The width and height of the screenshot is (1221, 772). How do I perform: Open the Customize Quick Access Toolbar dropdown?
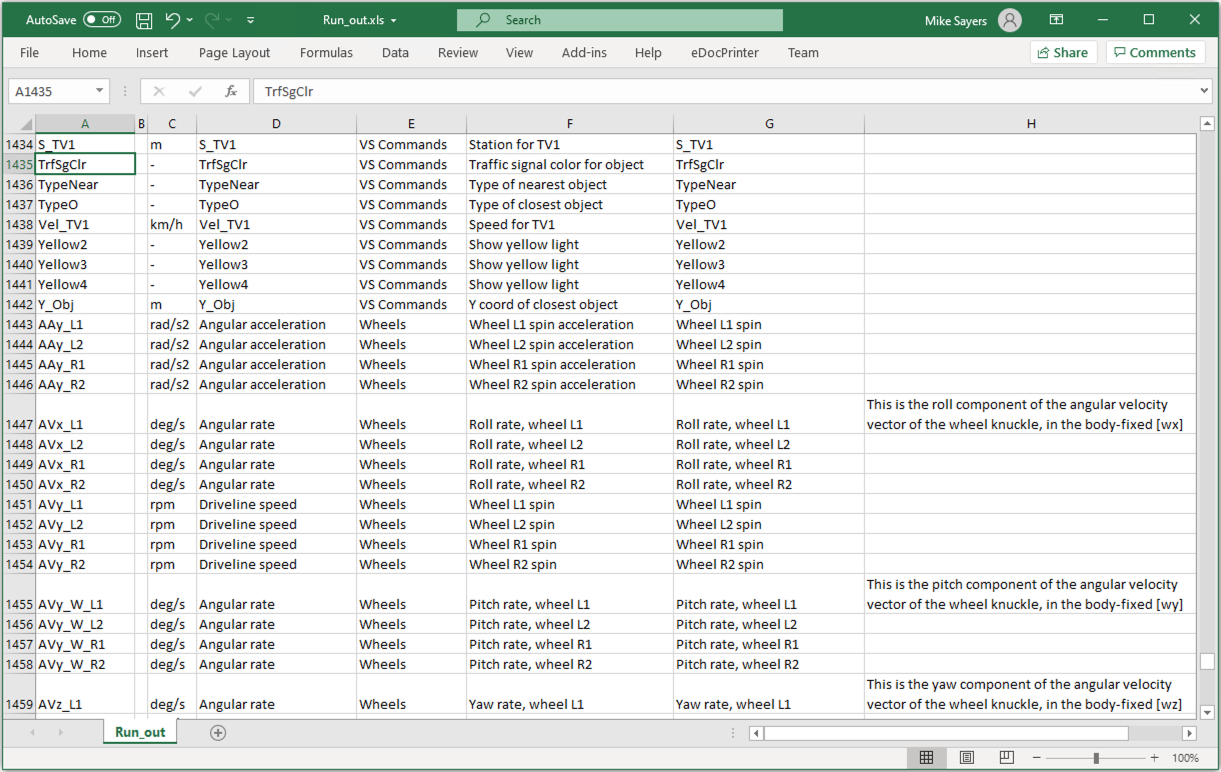pos(250,20)
